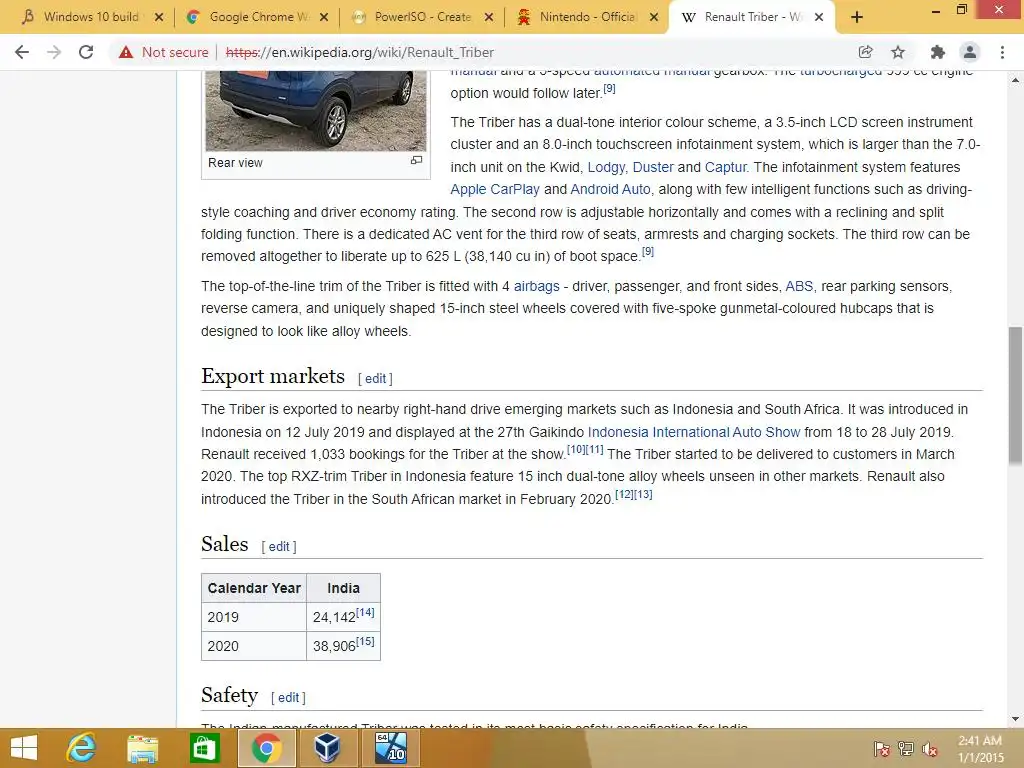
Task: Open the Captur link
Action: [725, 167]
